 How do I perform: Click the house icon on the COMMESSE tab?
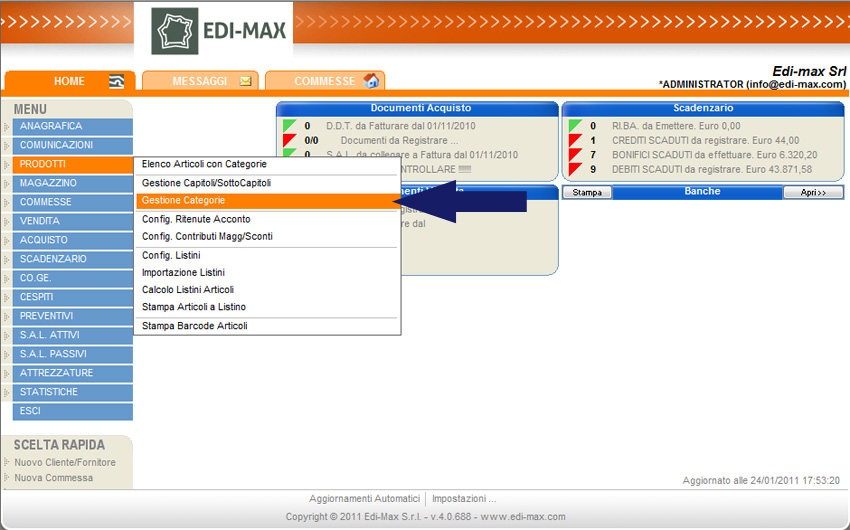click(370, 81)
